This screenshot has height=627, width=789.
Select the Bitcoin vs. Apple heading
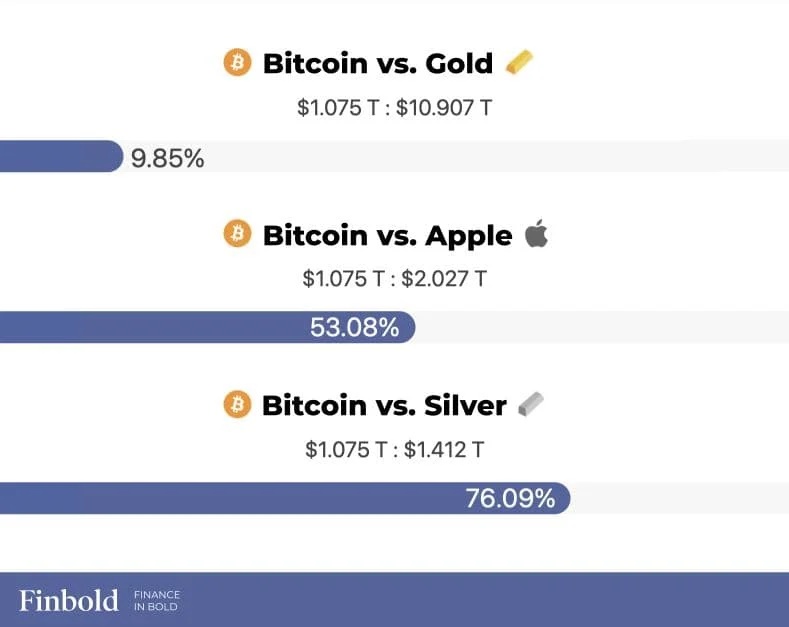[387, 236]
